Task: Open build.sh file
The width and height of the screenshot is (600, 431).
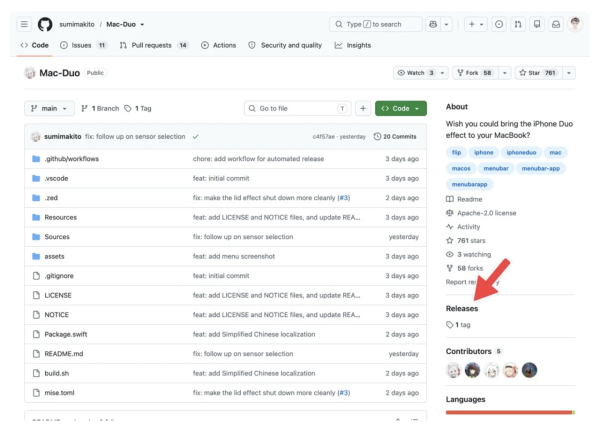Action: coord(57,373)
